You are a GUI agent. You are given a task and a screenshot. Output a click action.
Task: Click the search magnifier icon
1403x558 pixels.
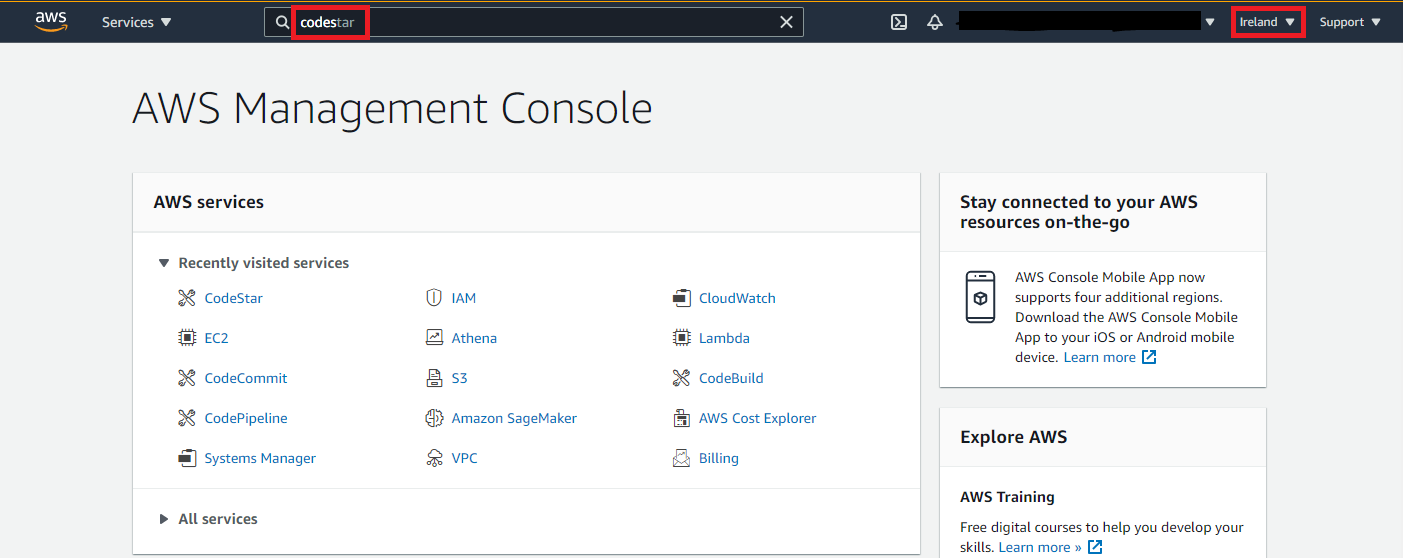(283, 22)
